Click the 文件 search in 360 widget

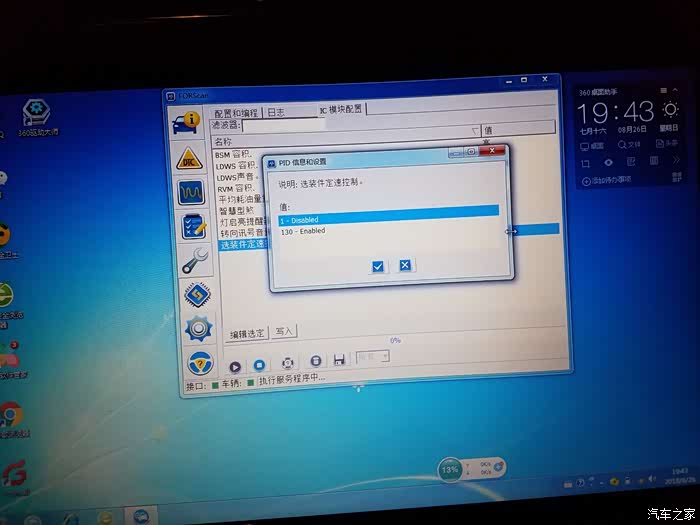pyautogui.click(x=629, y=145)
